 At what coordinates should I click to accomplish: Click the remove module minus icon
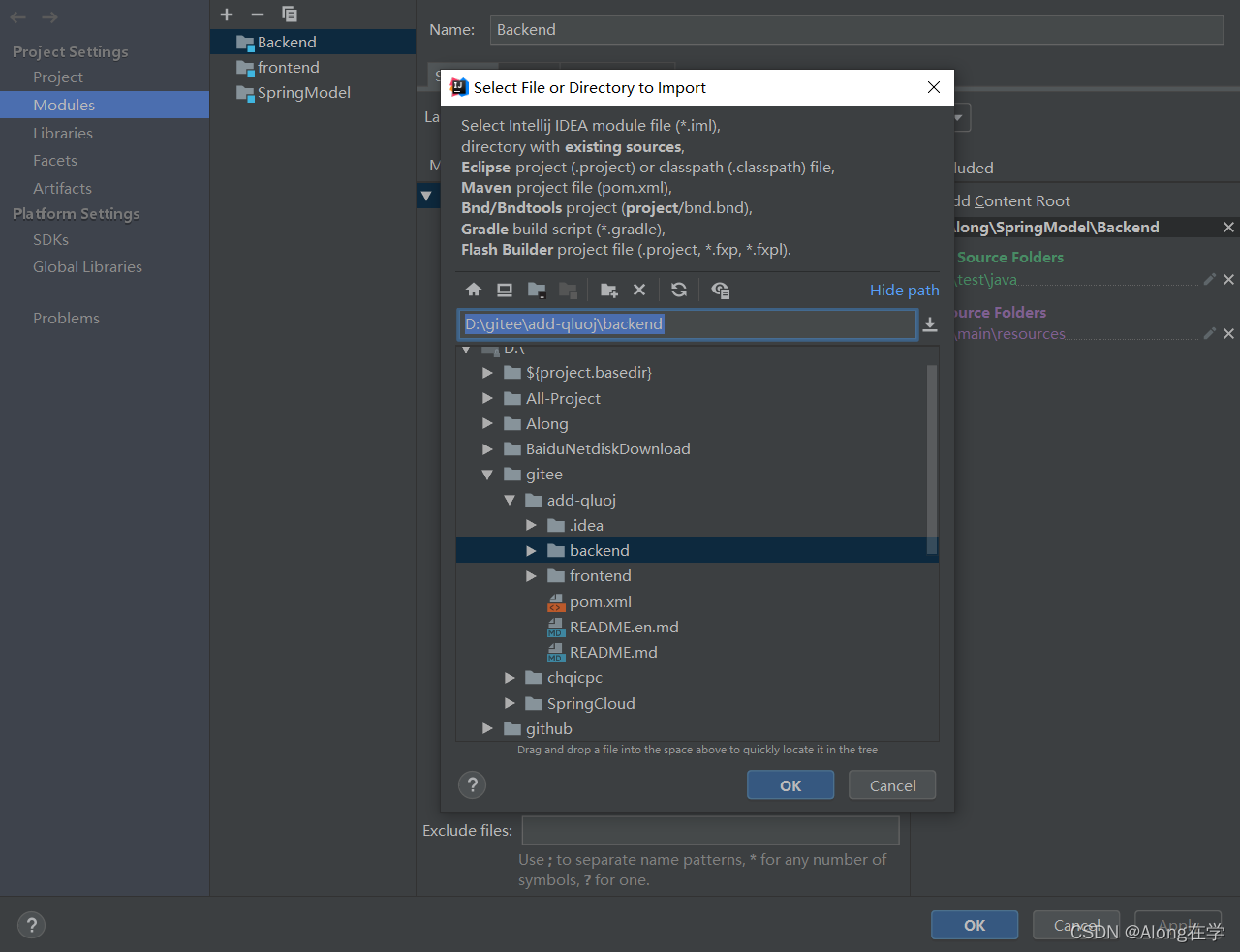point(258,15)
